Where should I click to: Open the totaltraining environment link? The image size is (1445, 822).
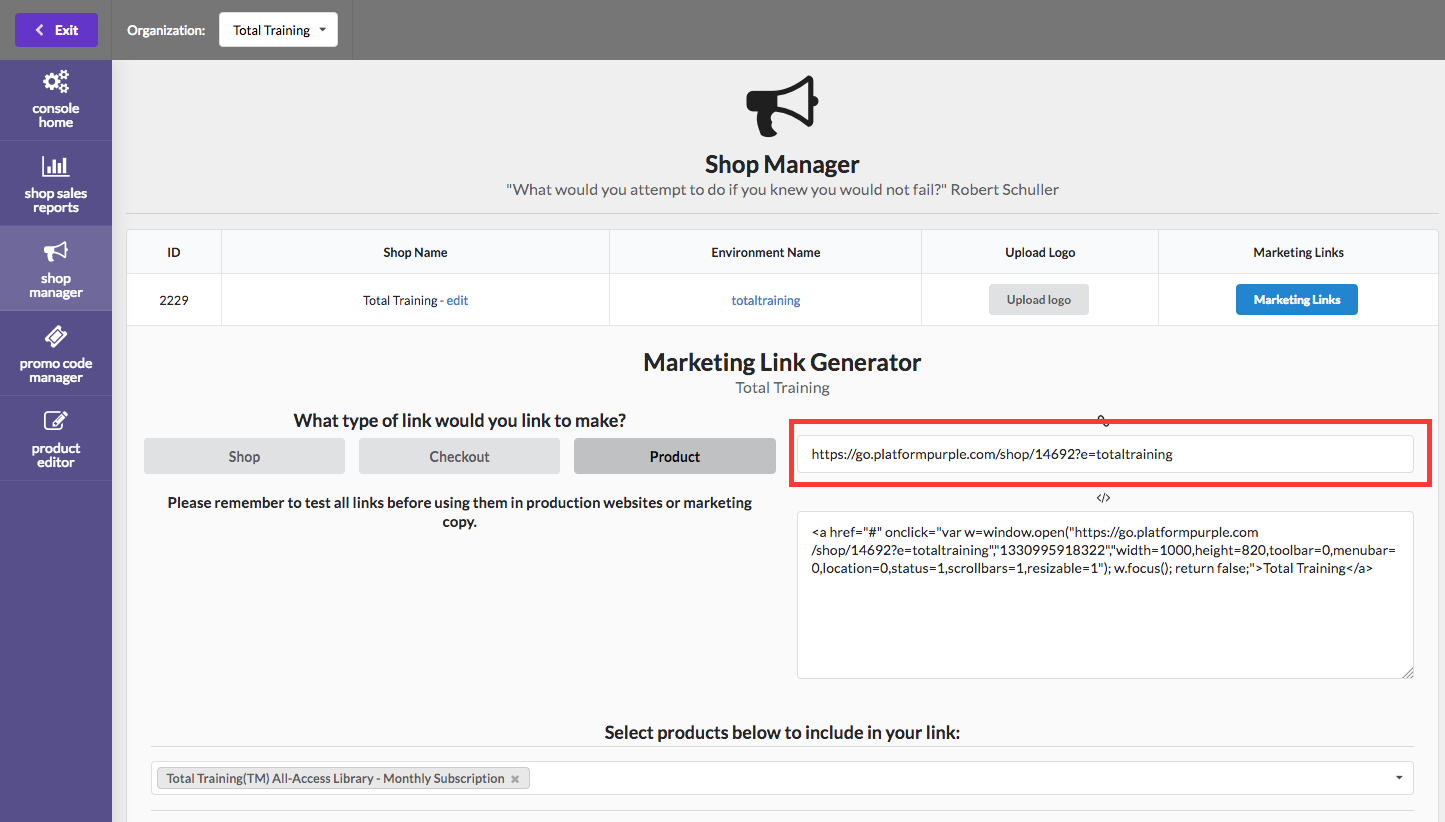coord(766,300)
